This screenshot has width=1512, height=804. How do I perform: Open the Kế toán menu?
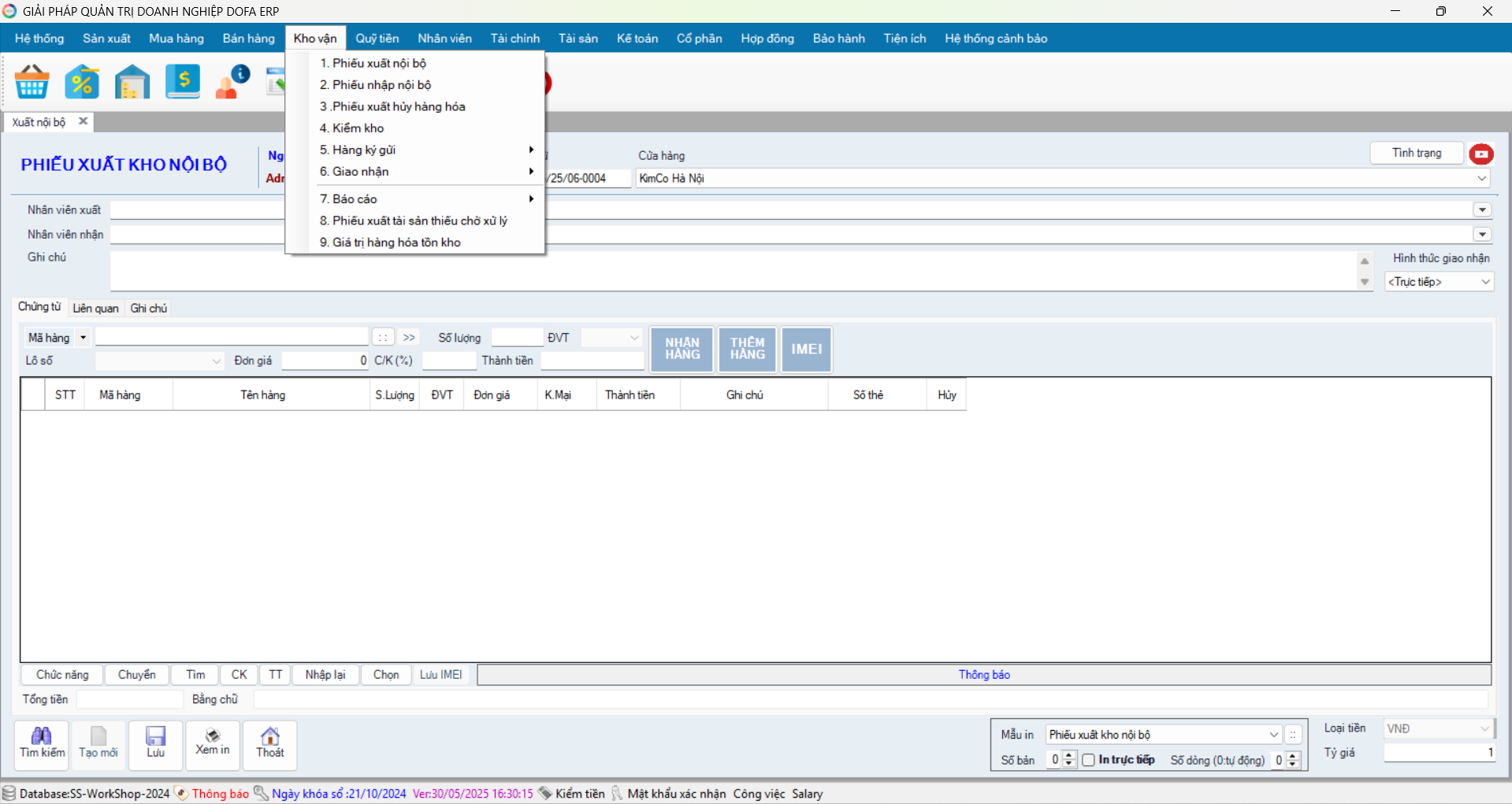[x=637, y=39]
